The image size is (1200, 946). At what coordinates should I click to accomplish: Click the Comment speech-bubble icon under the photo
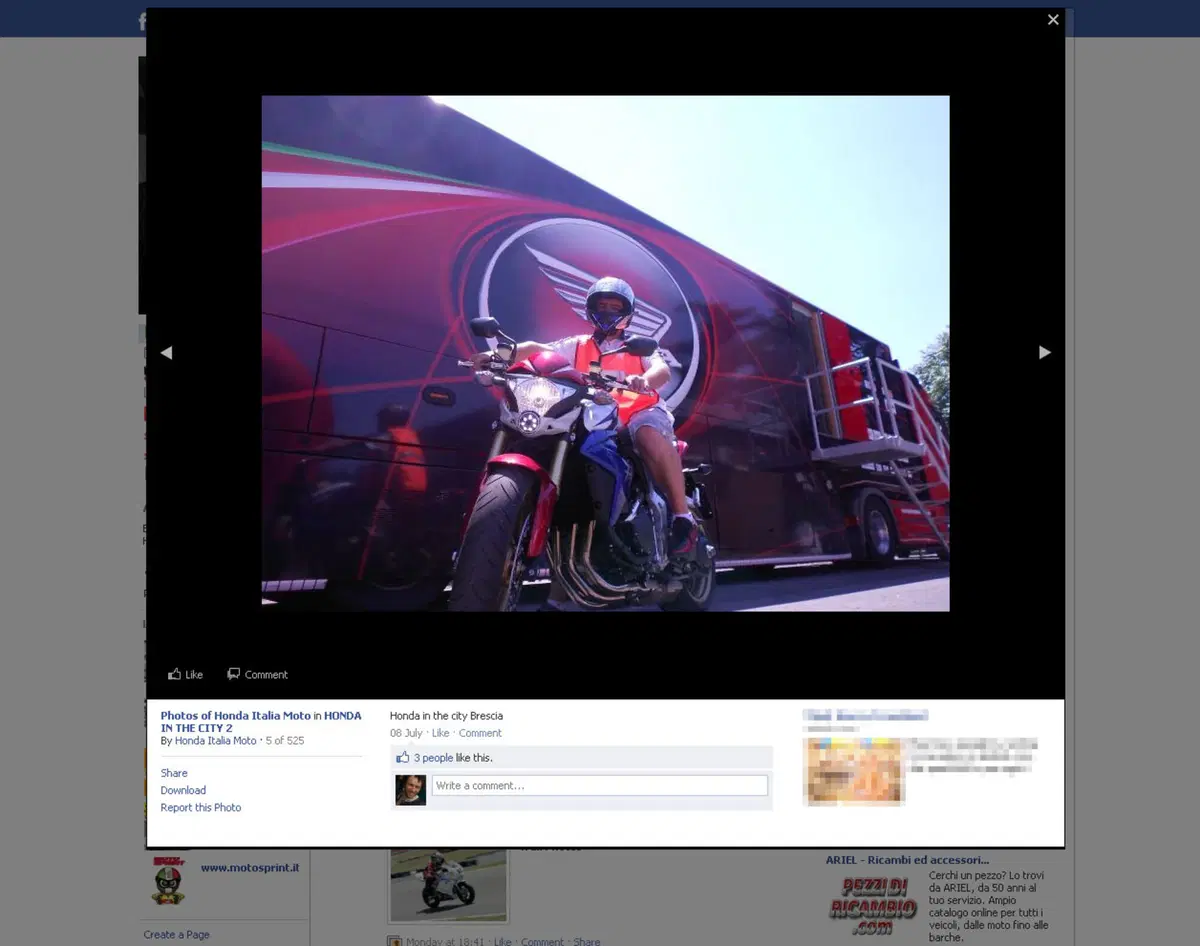(x=233, y=674)
